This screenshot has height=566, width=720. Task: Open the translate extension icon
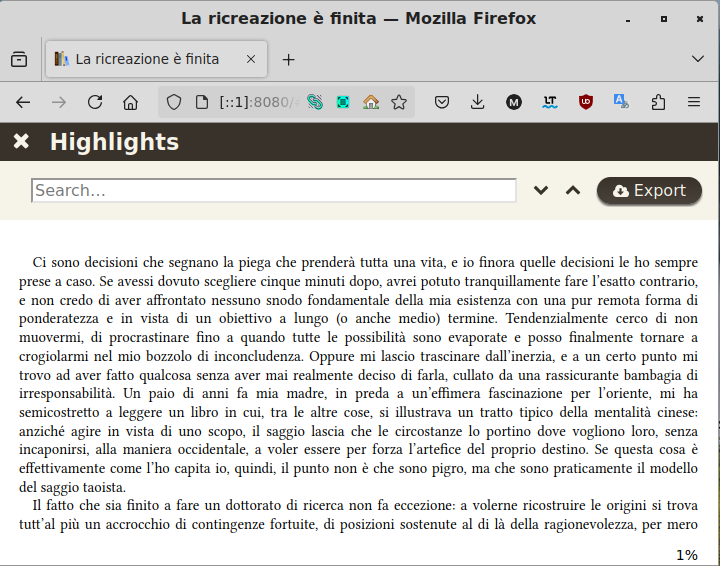[621, 102]
